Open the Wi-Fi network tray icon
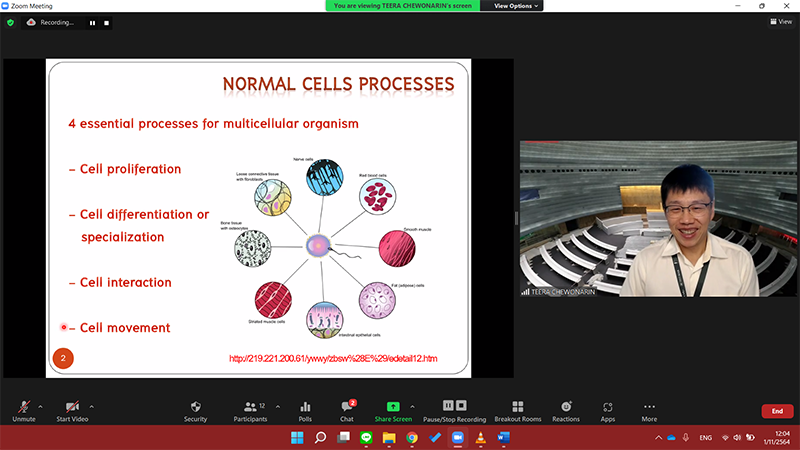Image resolution: width=800 pixels, height=450 pixels. (x=725, y=438)
